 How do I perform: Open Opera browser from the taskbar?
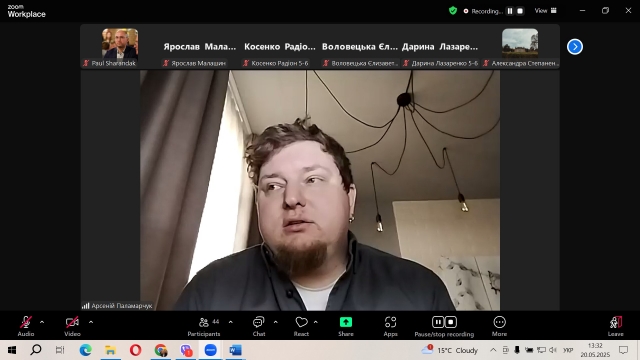point(136,350)
